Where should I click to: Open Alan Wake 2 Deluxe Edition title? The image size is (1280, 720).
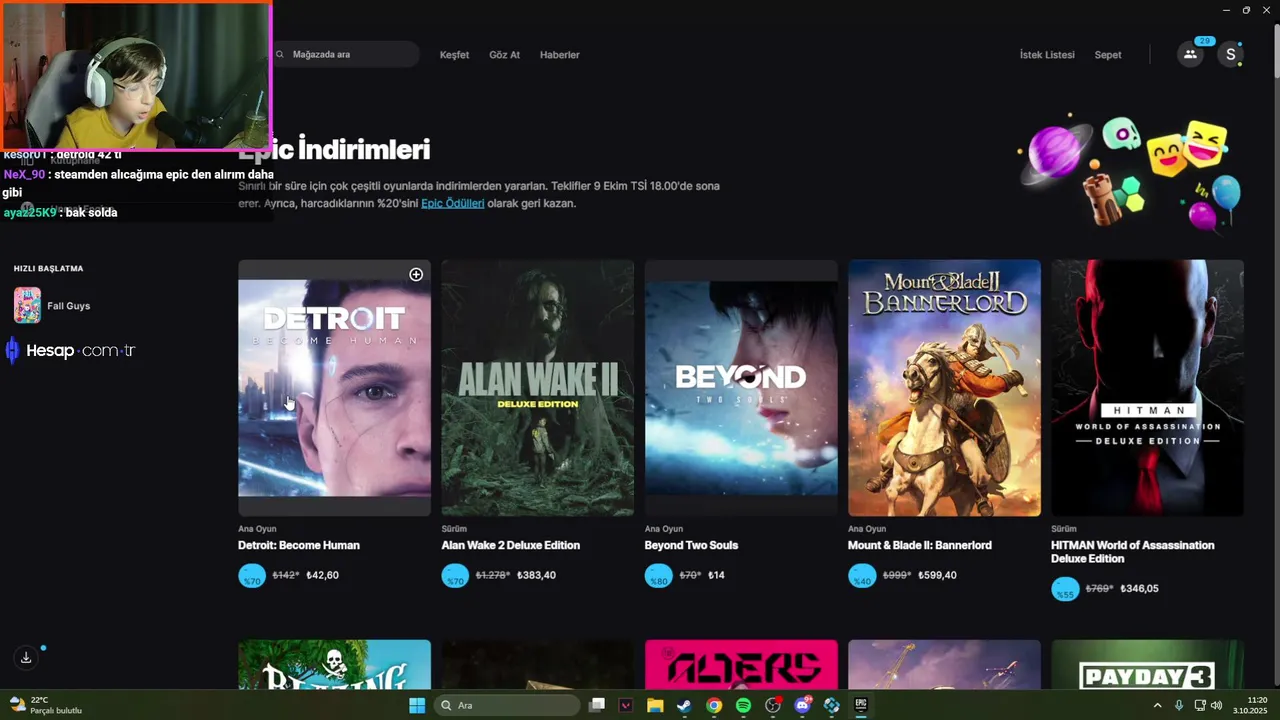[510, 545]
